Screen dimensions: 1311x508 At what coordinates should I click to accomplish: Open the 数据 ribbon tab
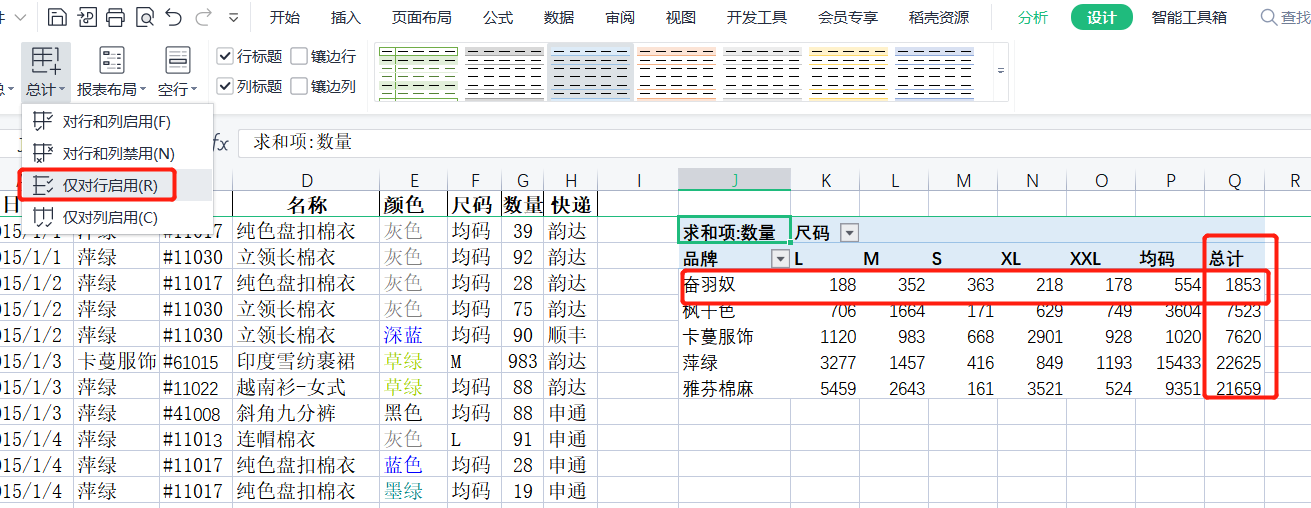point(559,18)
